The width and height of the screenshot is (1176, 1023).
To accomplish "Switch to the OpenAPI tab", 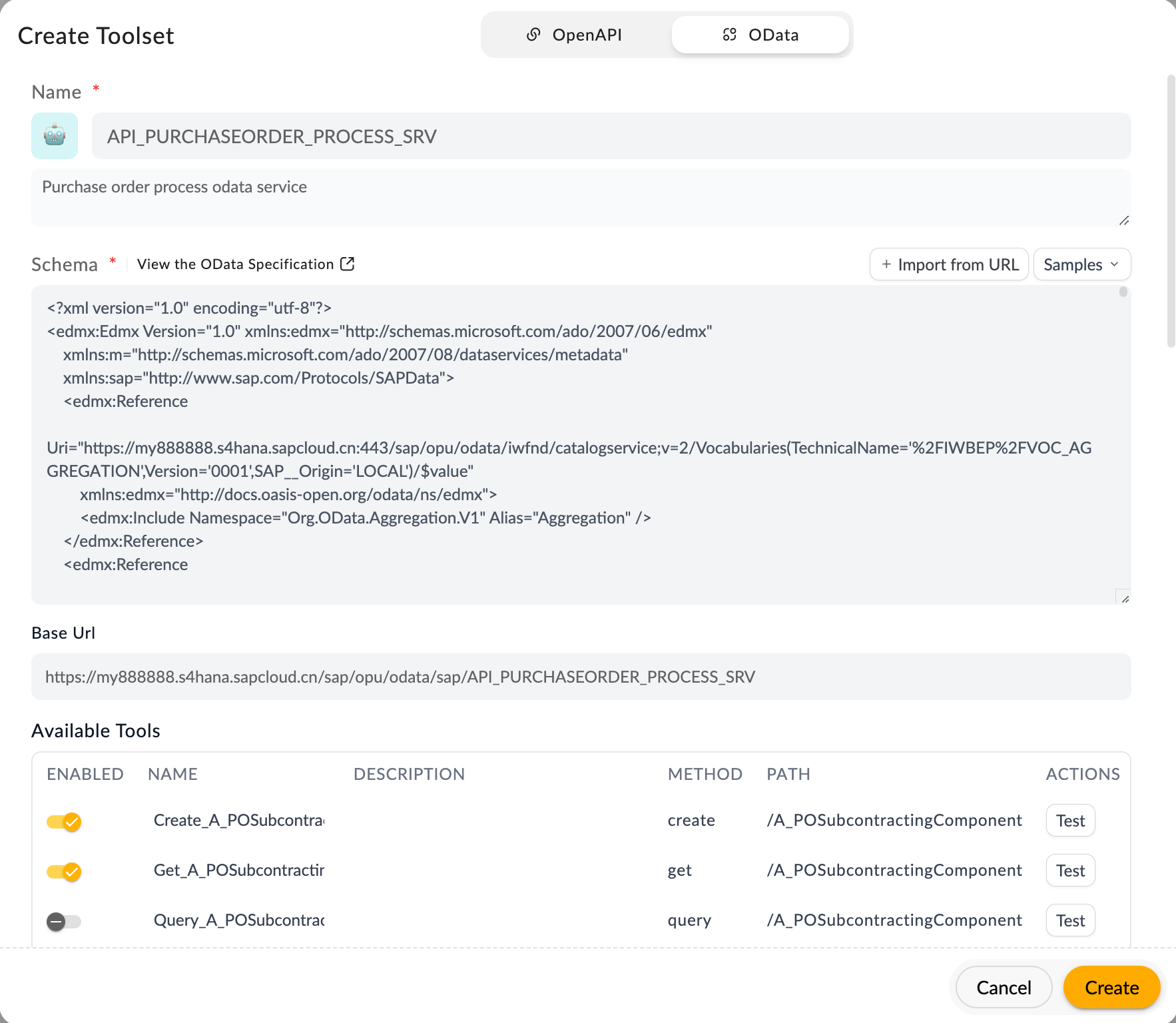I will point(574,34).
